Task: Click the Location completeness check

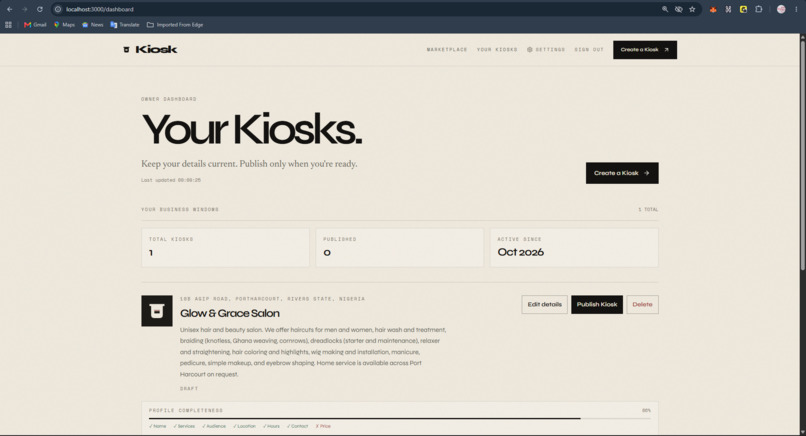Action: (x=244, y=426)
